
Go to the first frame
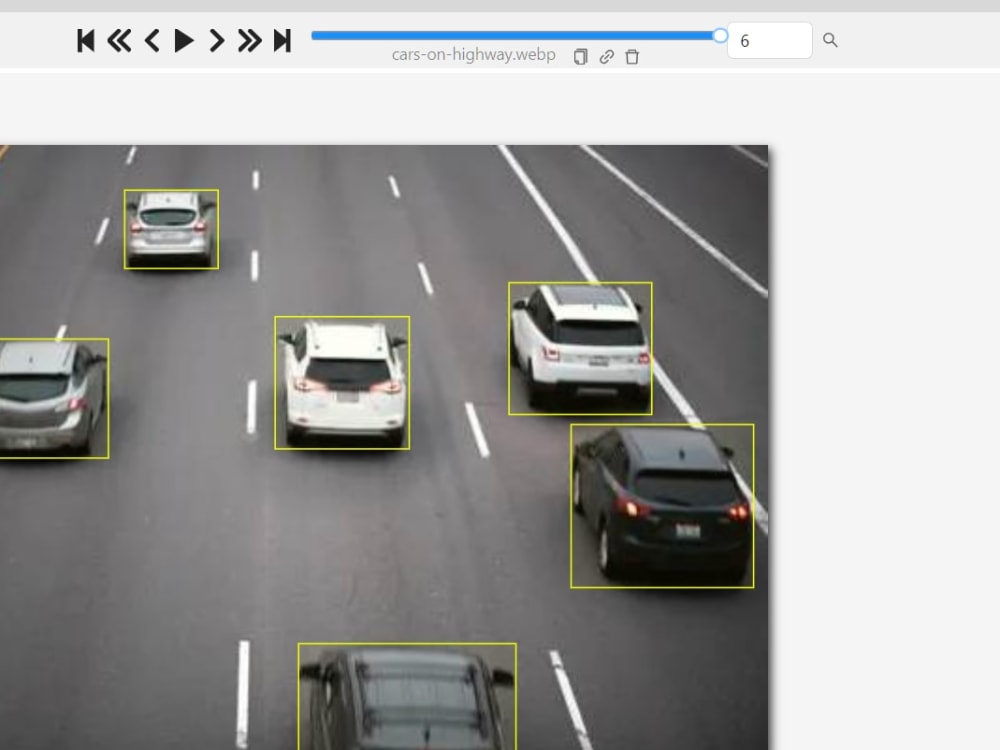pos(85,41)
